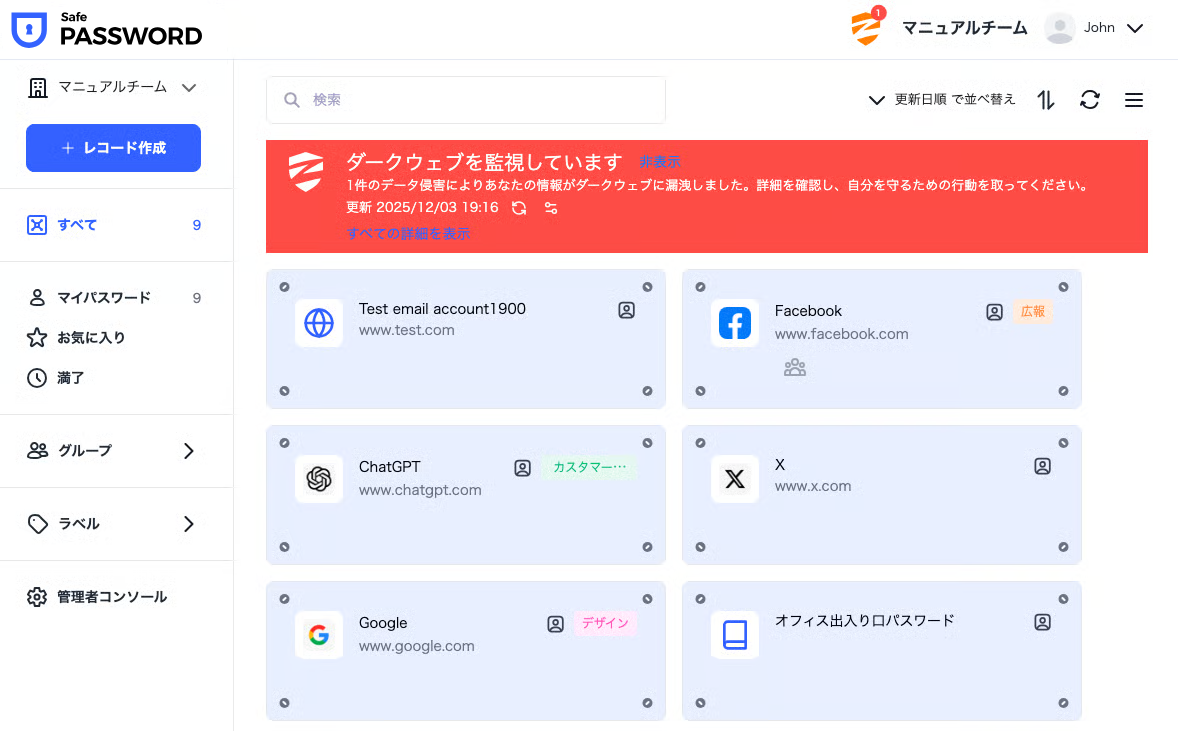Click the レコード作成 create record button

coord(113,148)
